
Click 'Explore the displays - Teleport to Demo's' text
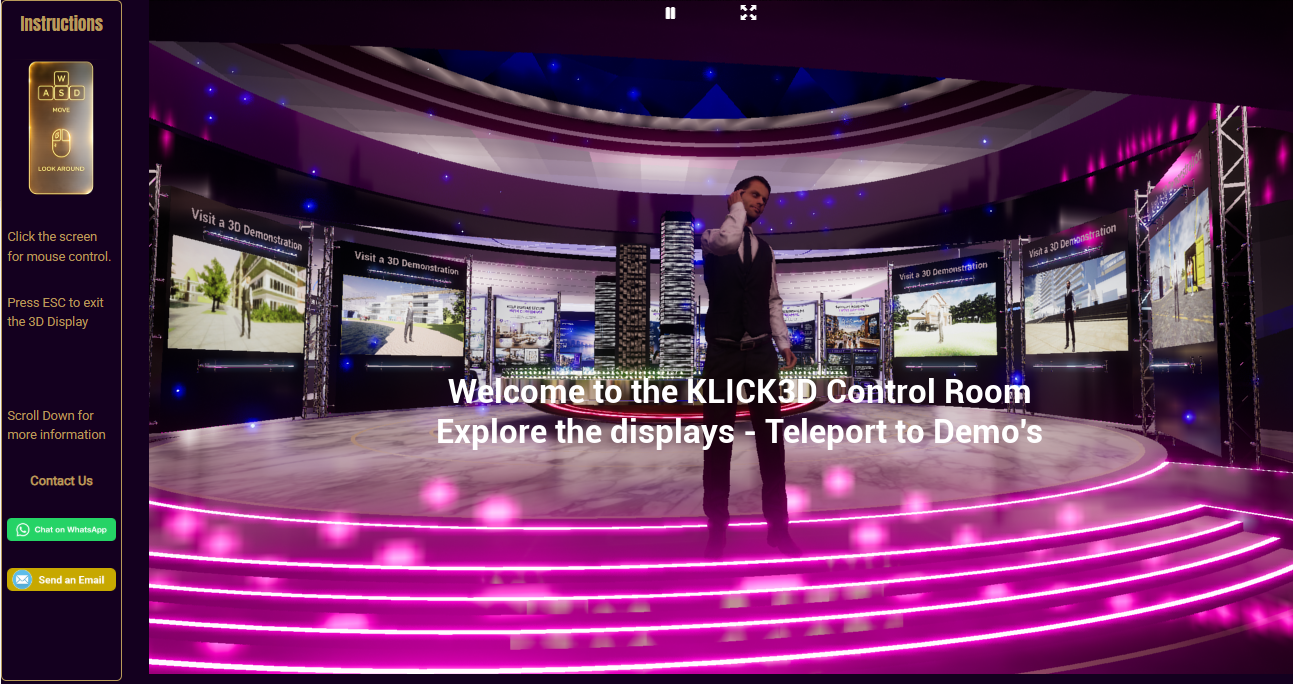coord(739,431)
